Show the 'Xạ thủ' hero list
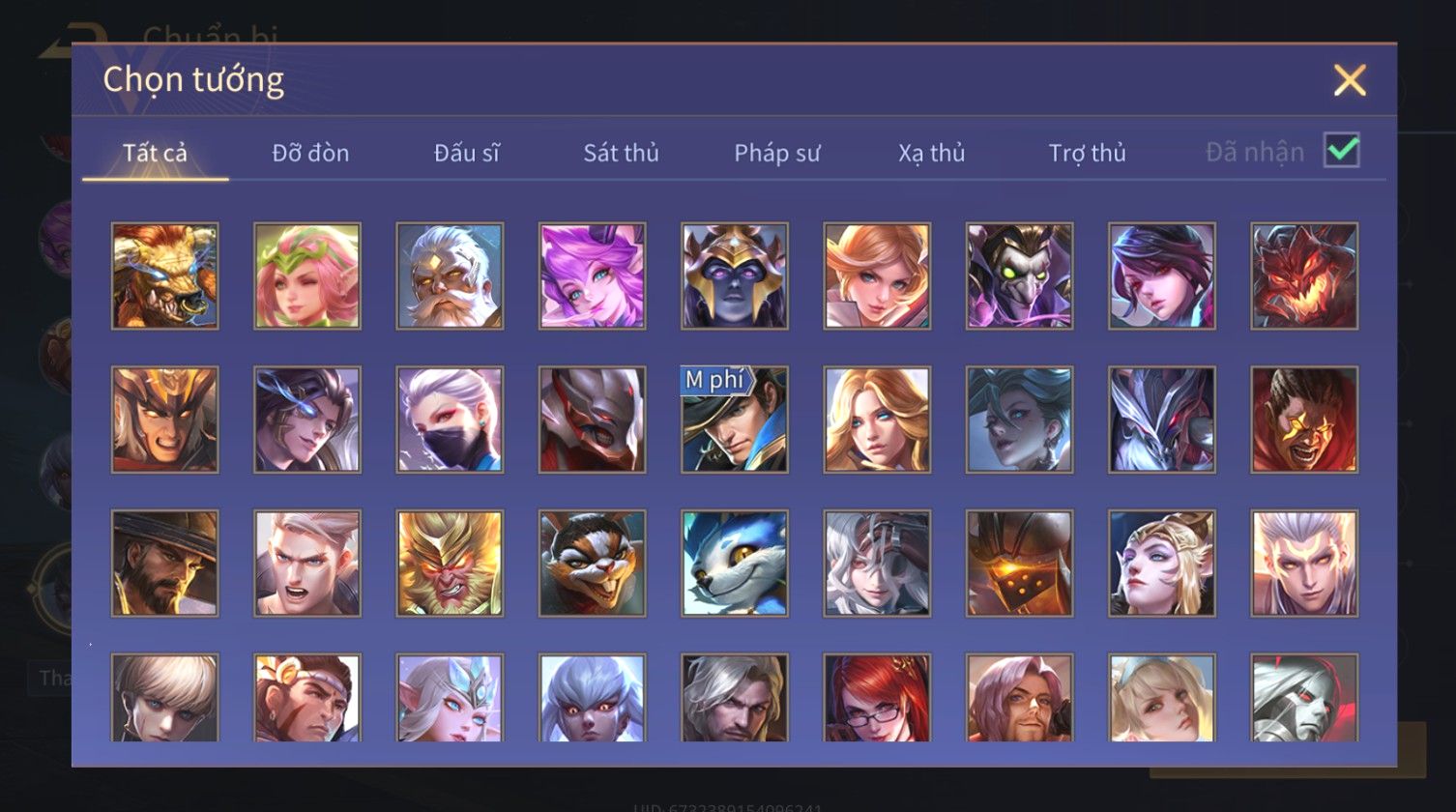 pos(932,153)
